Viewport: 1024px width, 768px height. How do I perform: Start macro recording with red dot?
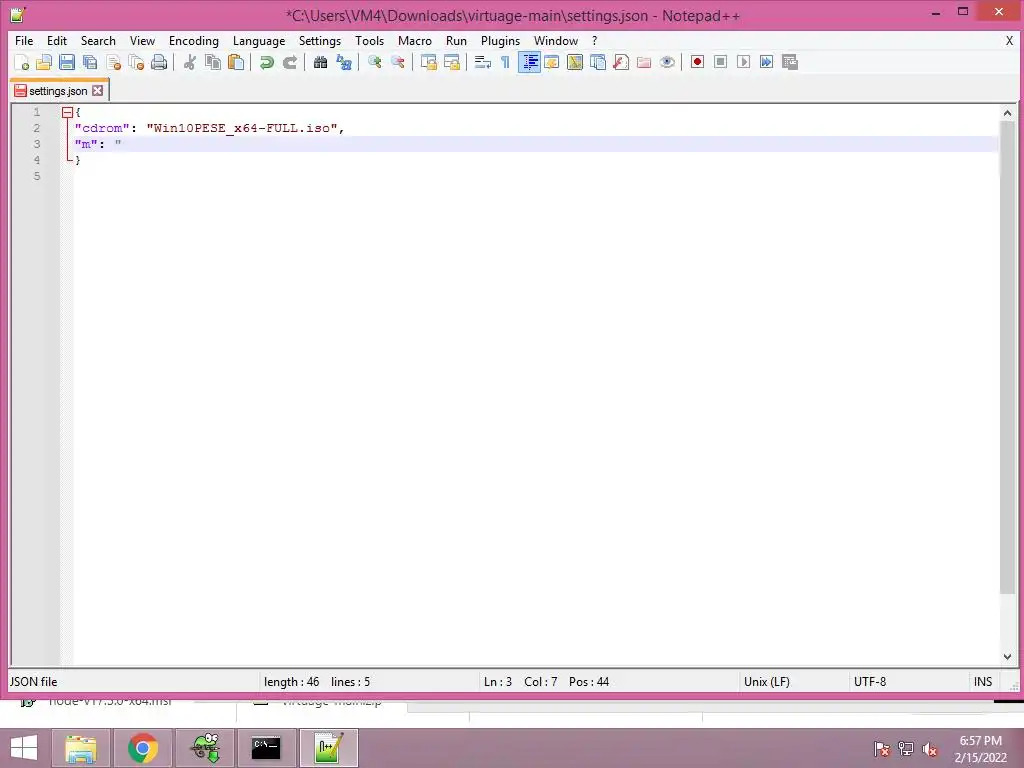click(x=697, y=62)
